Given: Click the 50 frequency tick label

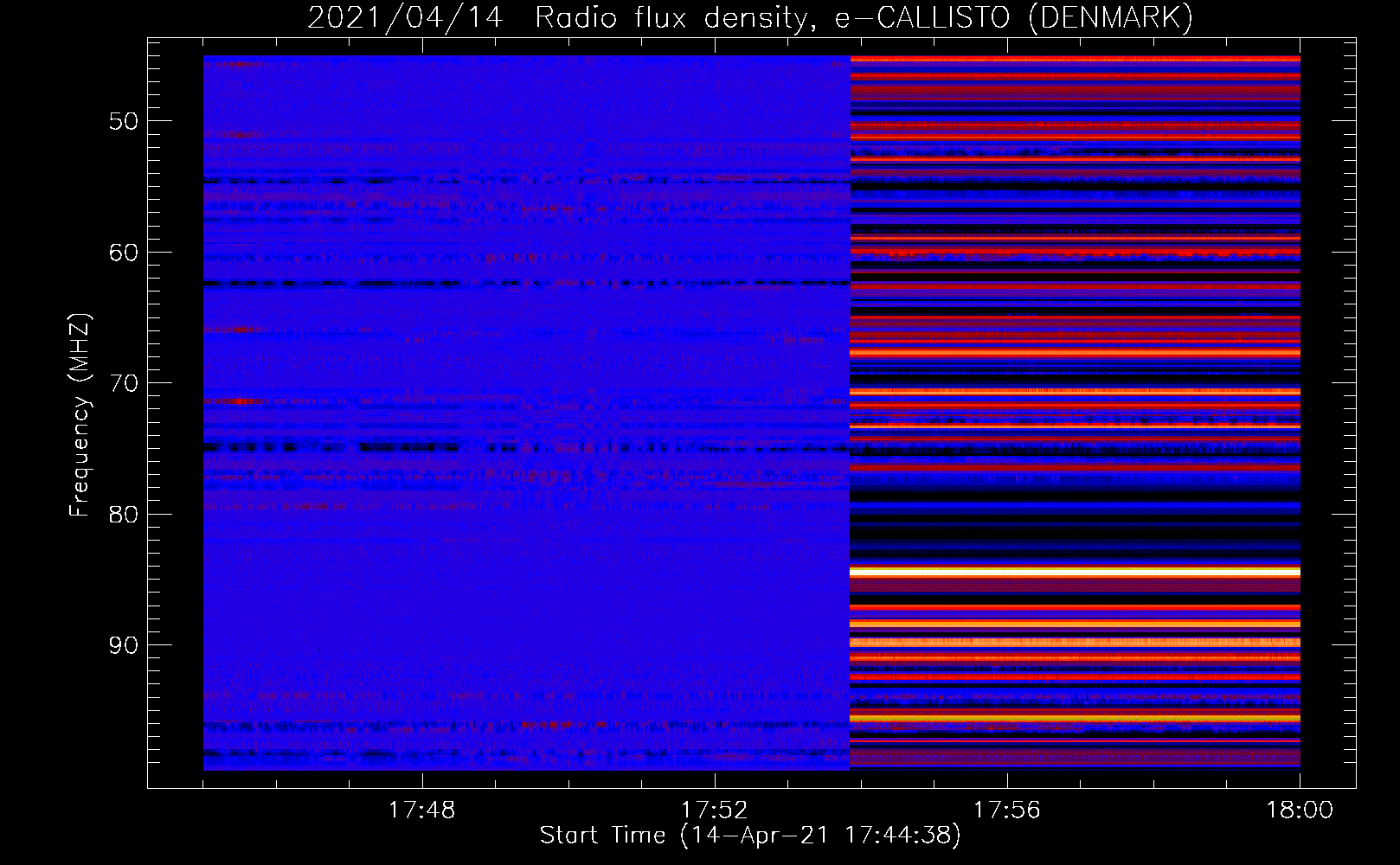Looking at the screenshot, I should click(x=124, y=121).
